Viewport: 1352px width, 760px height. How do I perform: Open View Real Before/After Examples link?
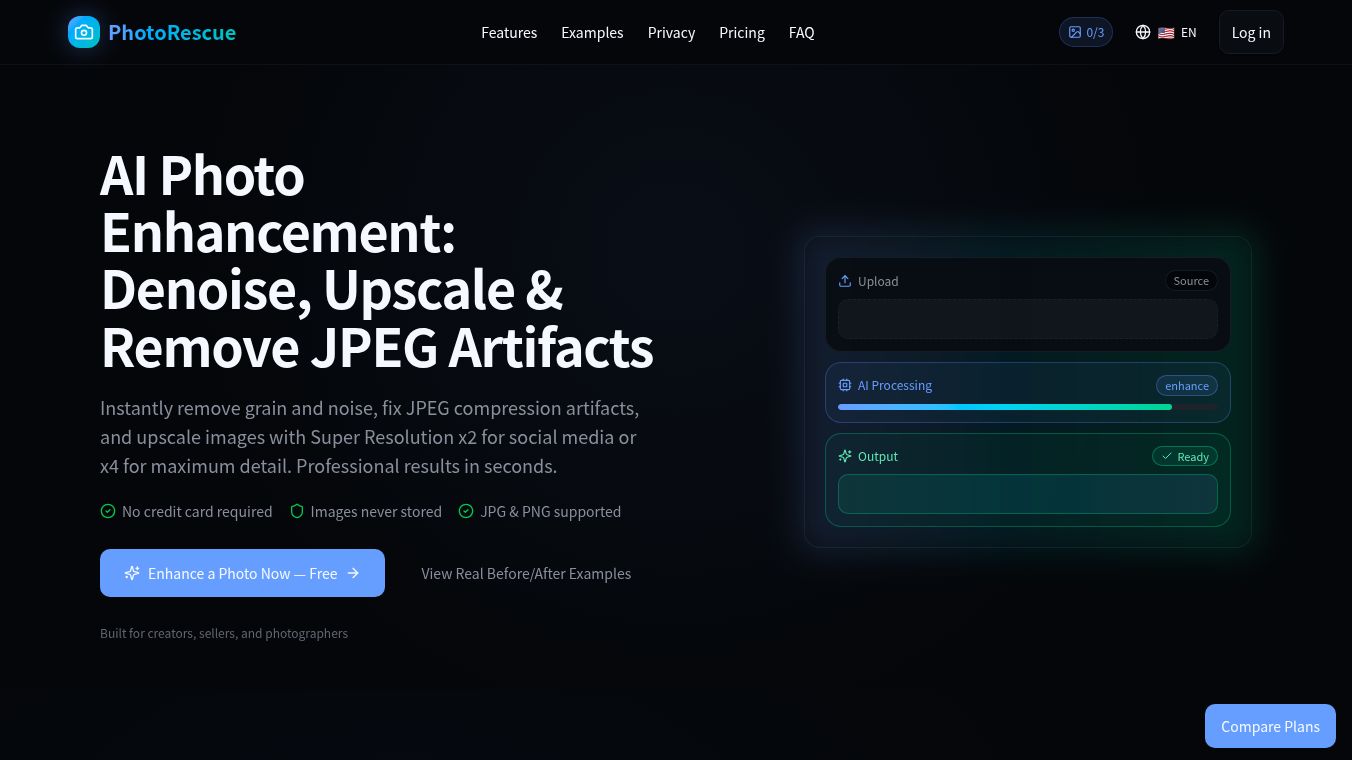[526, 573]
